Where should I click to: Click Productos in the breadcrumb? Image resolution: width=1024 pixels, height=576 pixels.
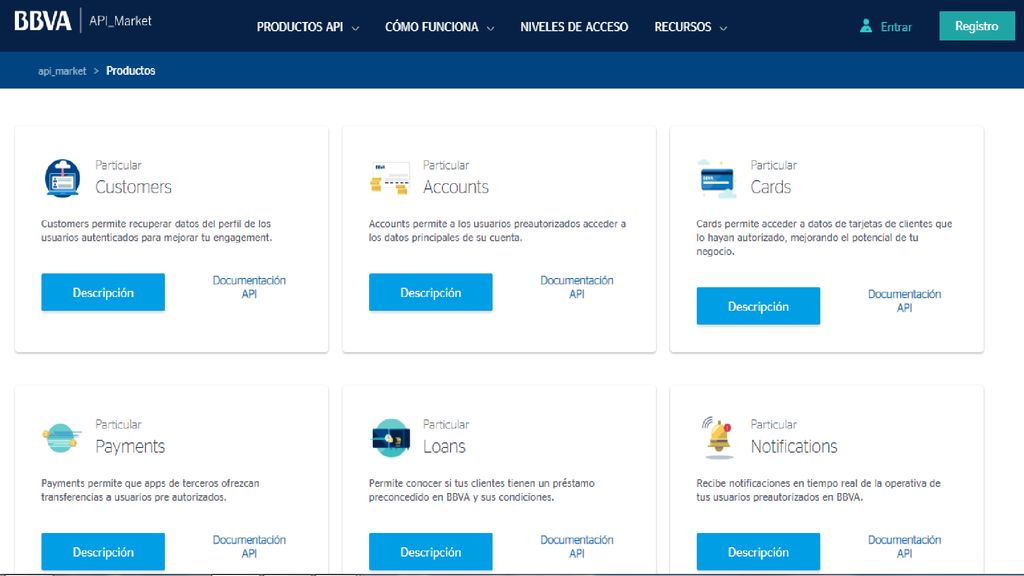(131, 71)
